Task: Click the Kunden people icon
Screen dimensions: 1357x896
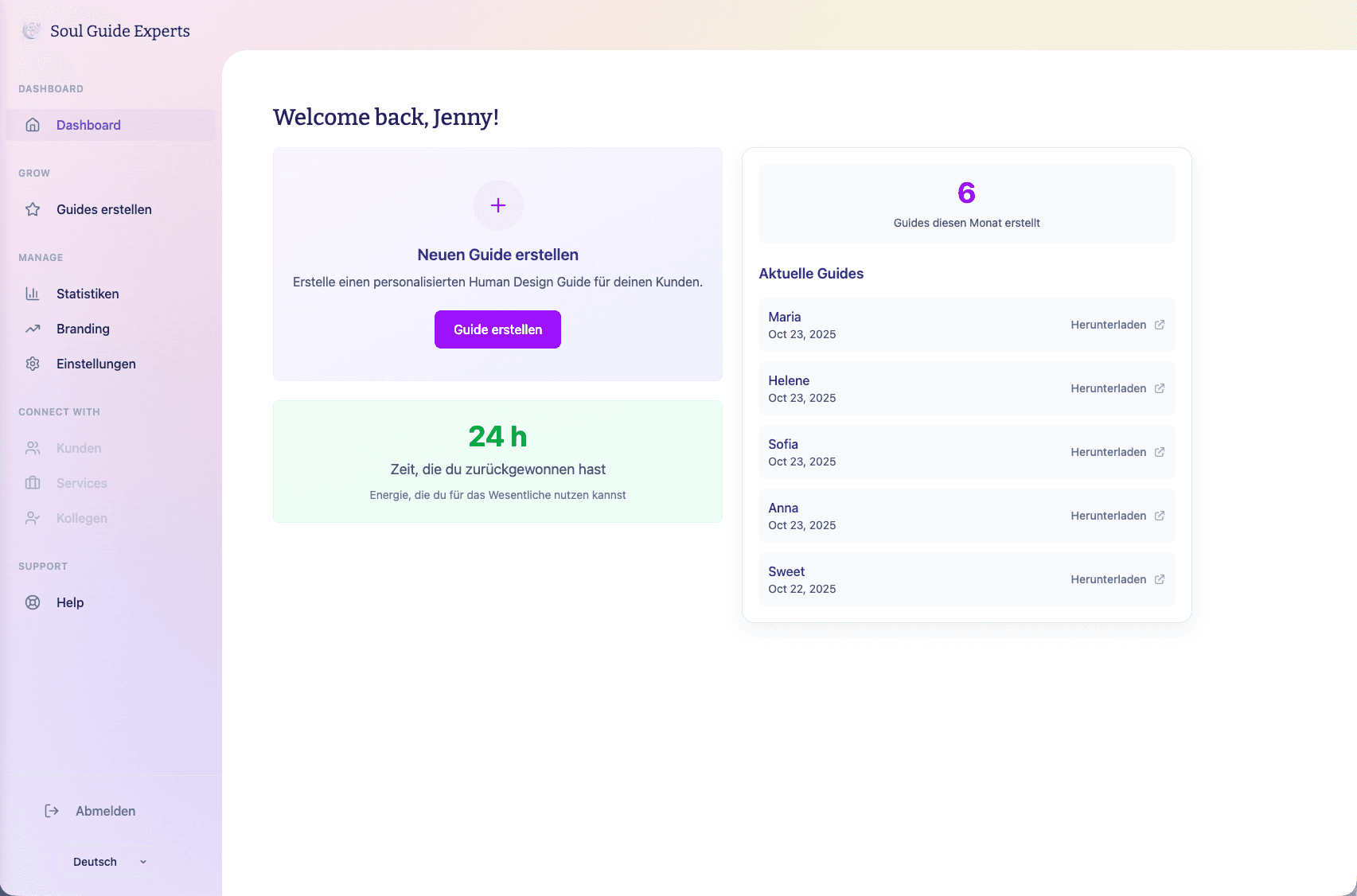Action: (33, 448)
